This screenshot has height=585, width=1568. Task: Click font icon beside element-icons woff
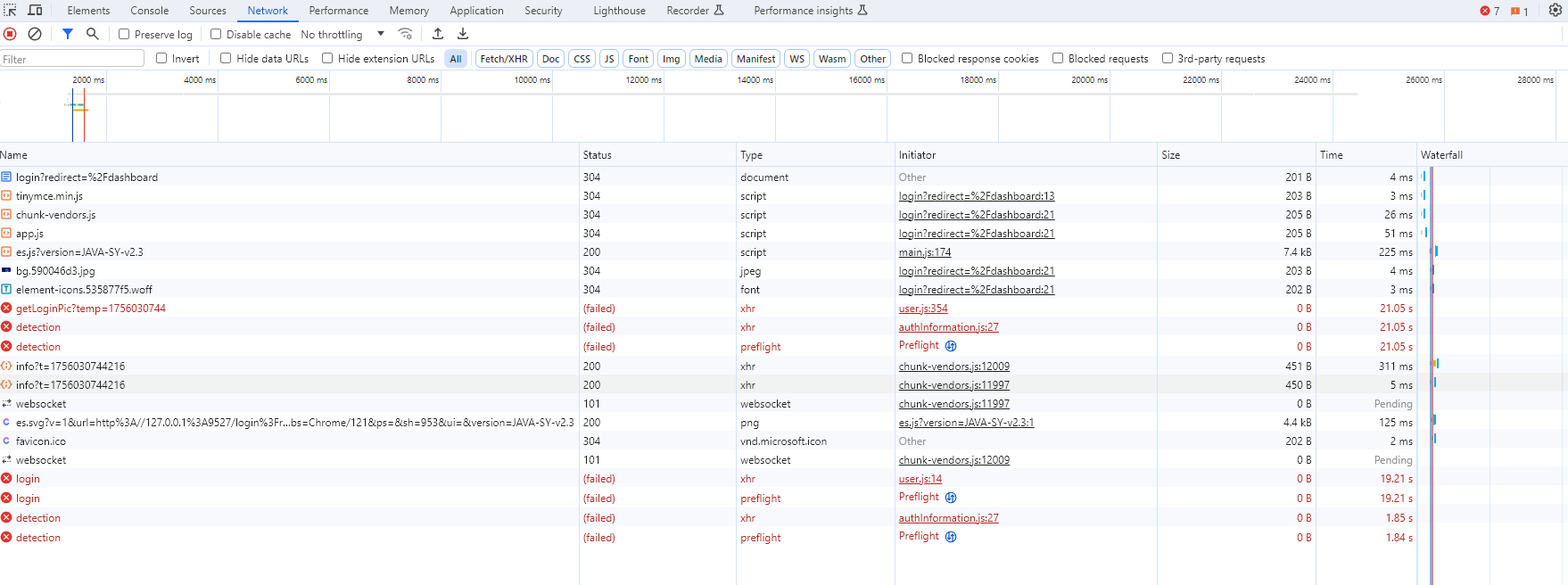pos(6,289)
